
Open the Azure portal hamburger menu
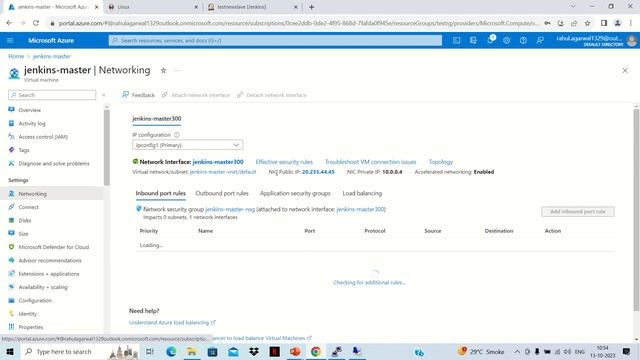click(10, 40)
